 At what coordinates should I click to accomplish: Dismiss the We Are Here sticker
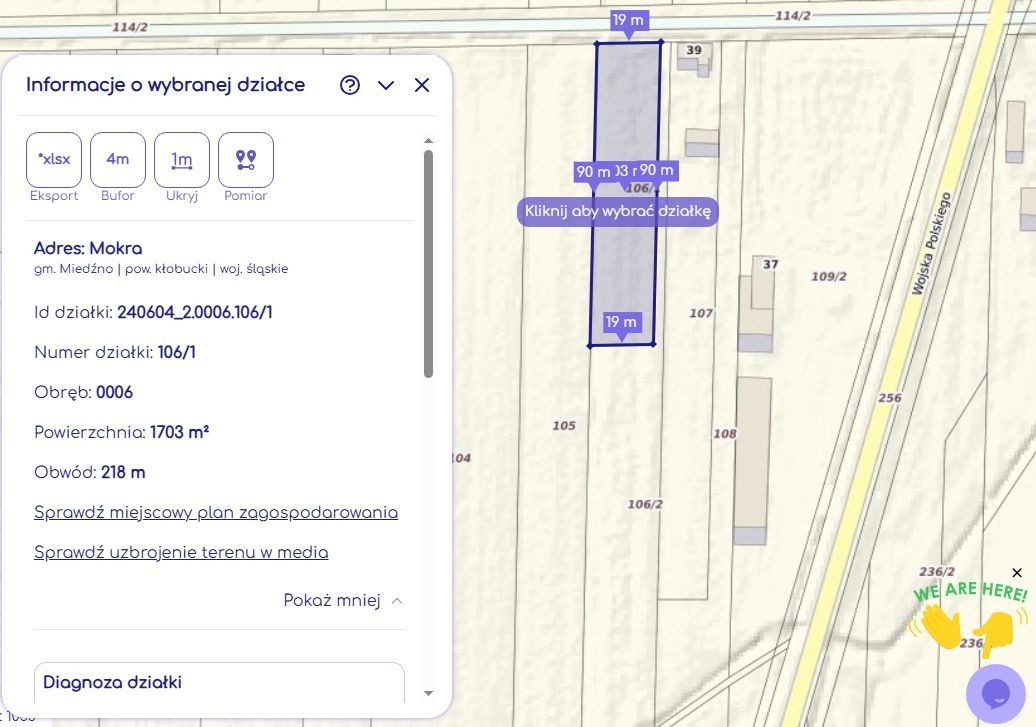tap(1017, 573)
